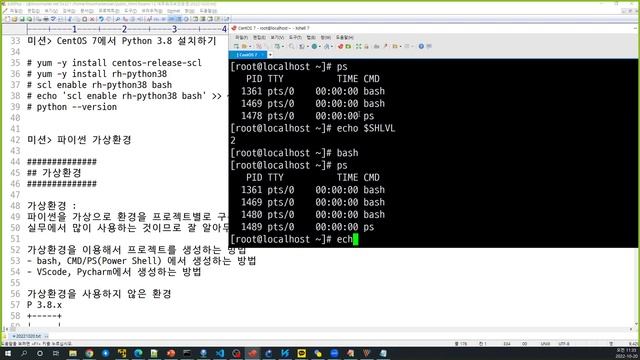Screen dimensions: 640x360
Task: Click the green Xftp icon in Xshell toolbar
Action: pyautogui.click(x=348, y=46)
